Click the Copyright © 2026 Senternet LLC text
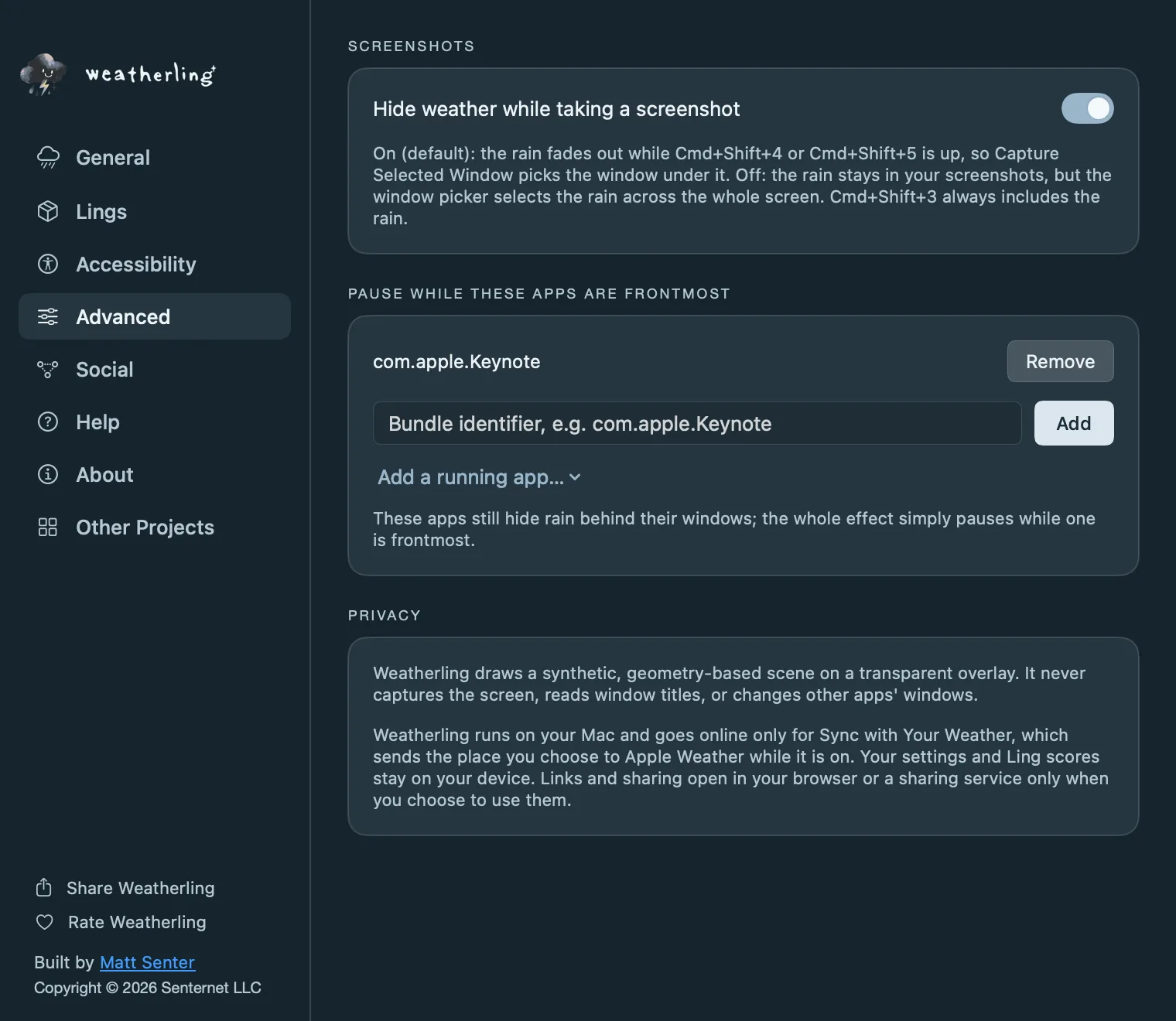 (x=148, y=988)
